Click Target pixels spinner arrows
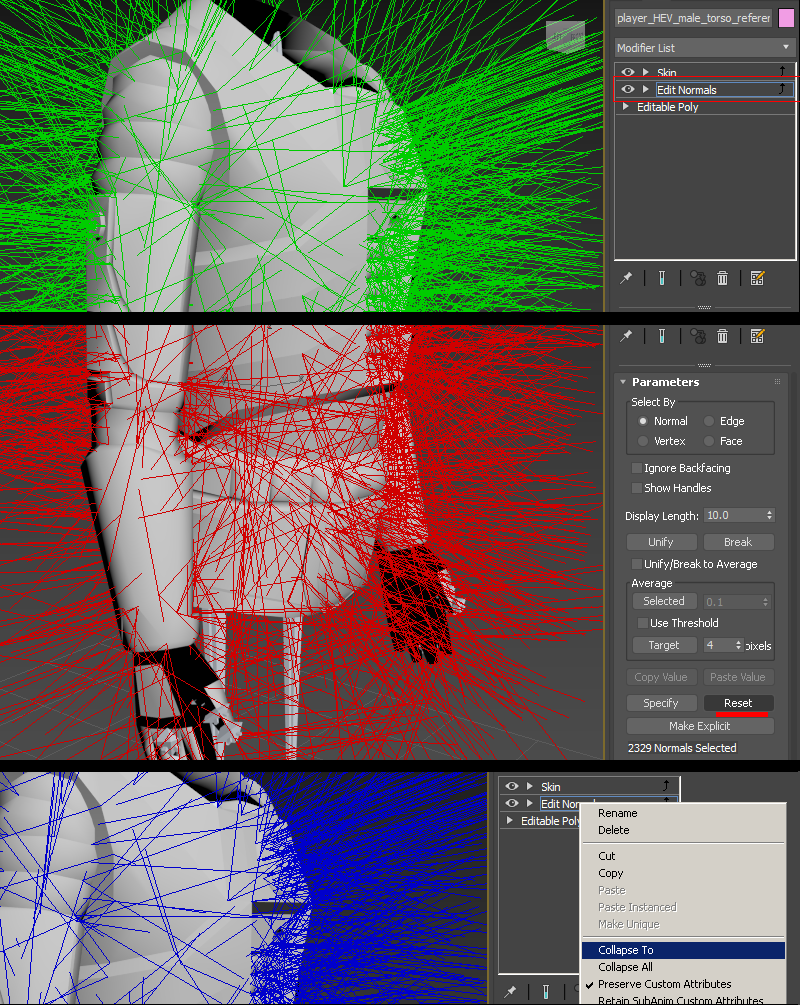This screenshot has height=1005, width=800. pos(739,645)
